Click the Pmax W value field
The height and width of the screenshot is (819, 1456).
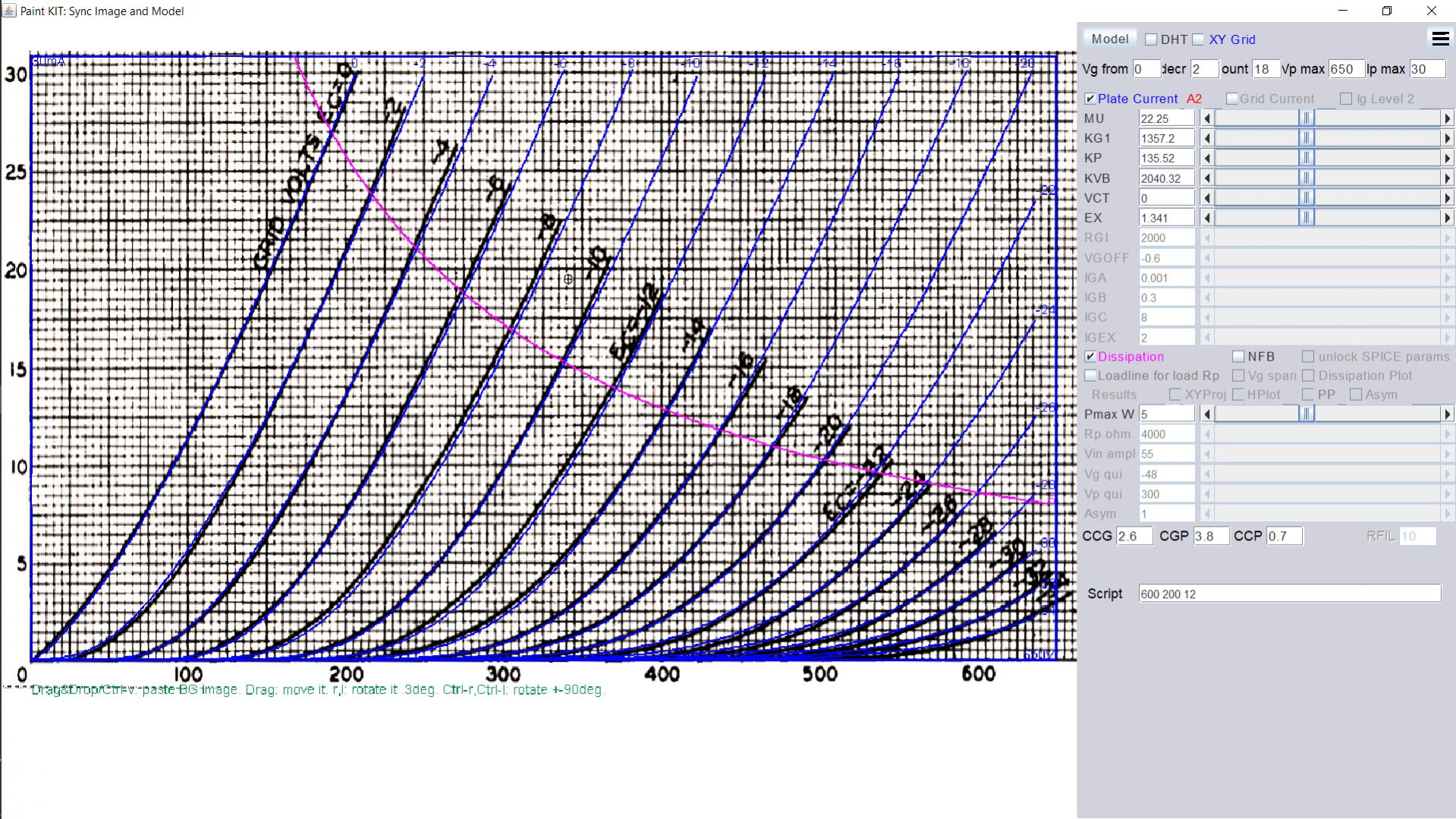[x=1166, y=414]
